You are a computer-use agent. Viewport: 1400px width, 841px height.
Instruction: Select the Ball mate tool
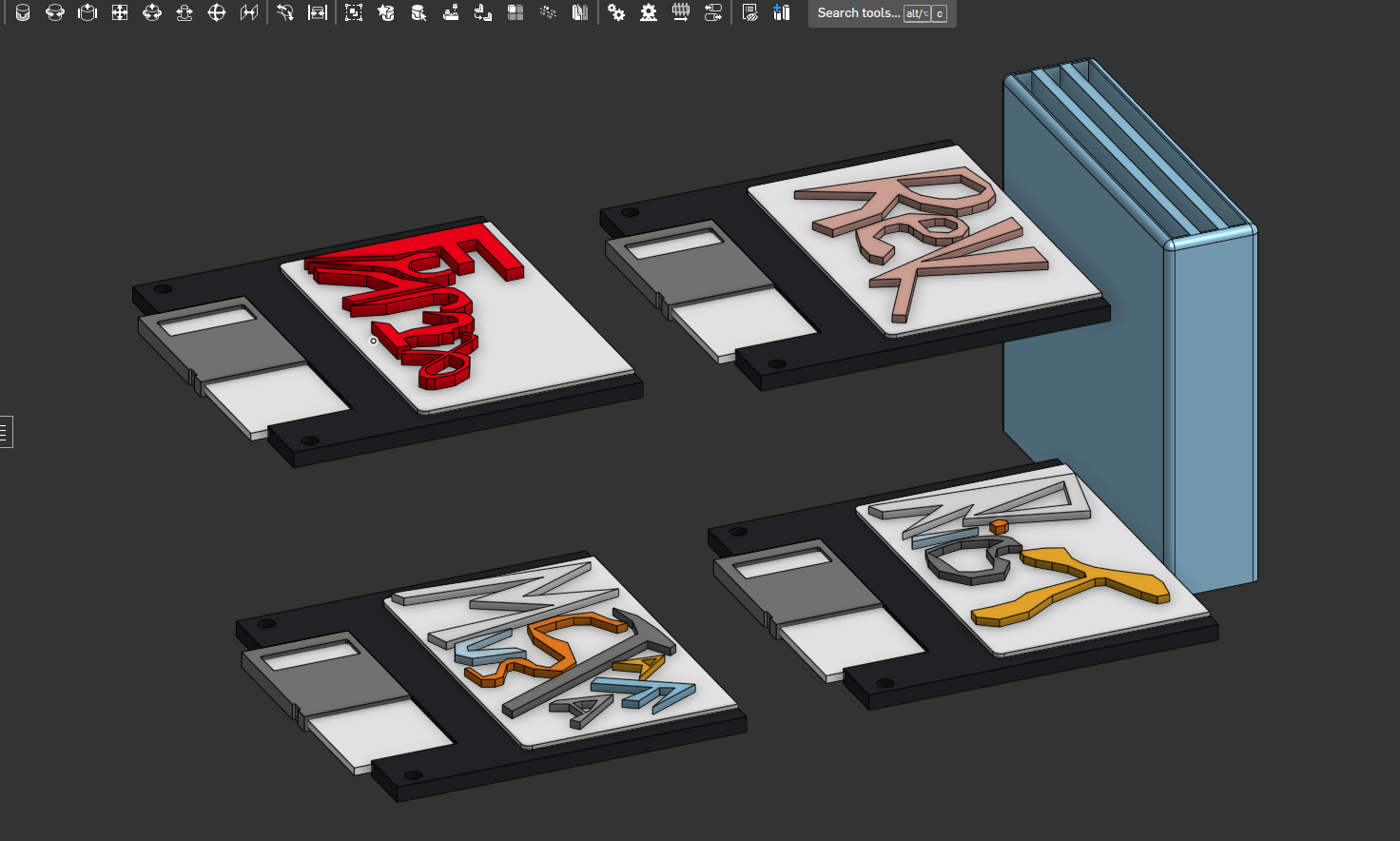click(x=217, y=12)
